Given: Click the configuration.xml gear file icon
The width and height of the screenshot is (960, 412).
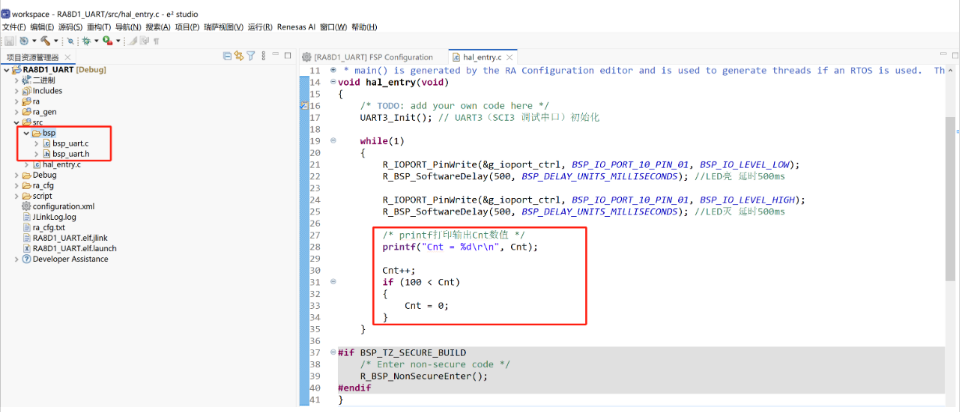Looking at the screenshot, I should click(26, 206).
